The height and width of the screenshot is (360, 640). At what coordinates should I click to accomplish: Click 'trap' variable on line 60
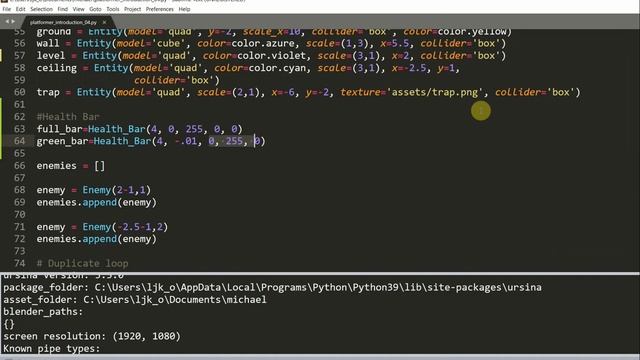(x=48, y=92)
